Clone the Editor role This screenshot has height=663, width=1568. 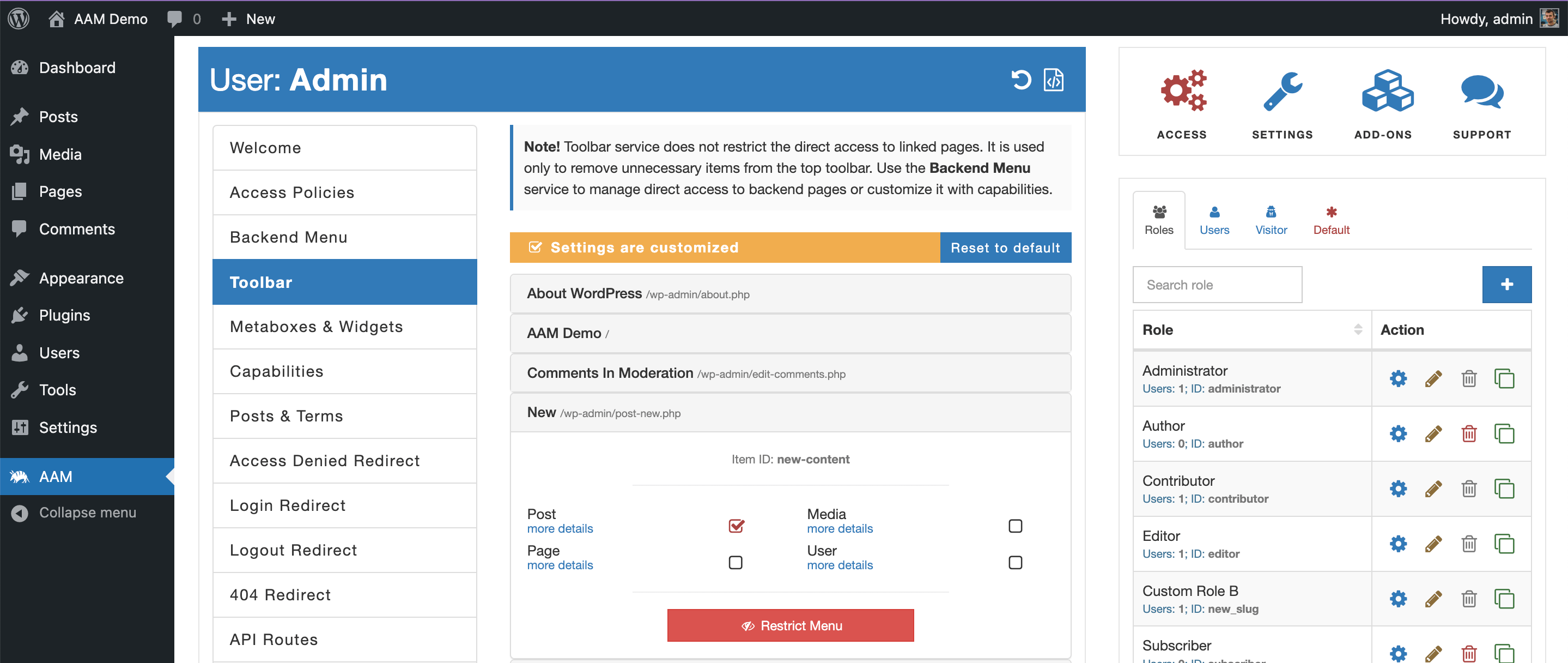click(x=1504, y=544)
